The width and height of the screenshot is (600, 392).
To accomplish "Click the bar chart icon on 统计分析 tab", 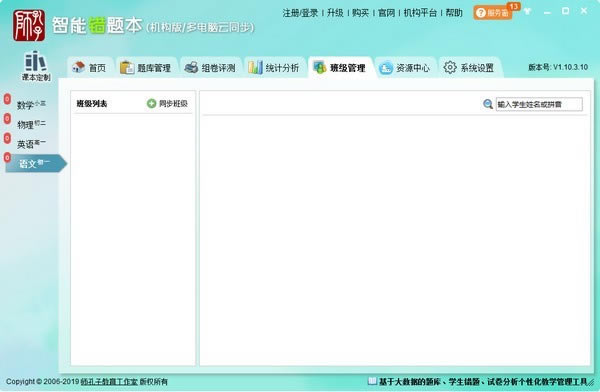I will tap(255, 67).
